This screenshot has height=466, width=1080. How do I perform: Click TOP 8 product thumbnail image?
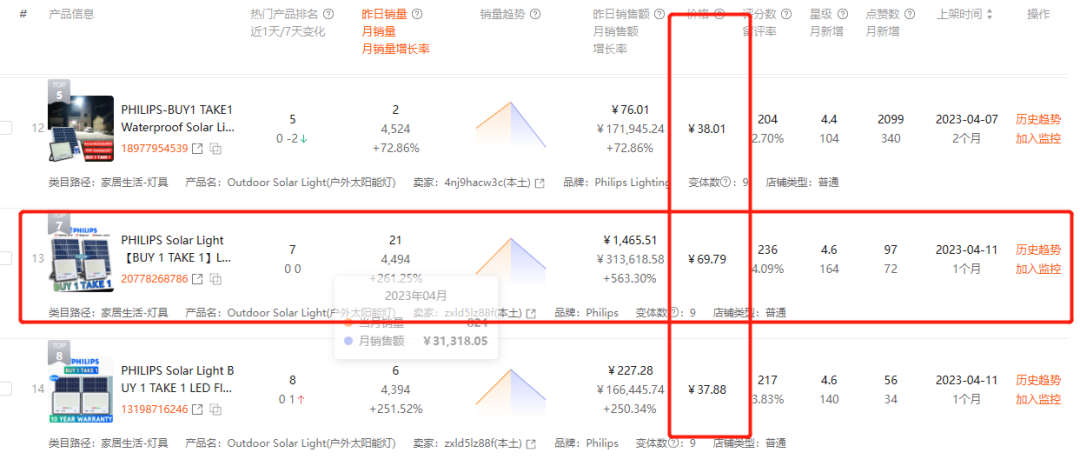point(81,389)
